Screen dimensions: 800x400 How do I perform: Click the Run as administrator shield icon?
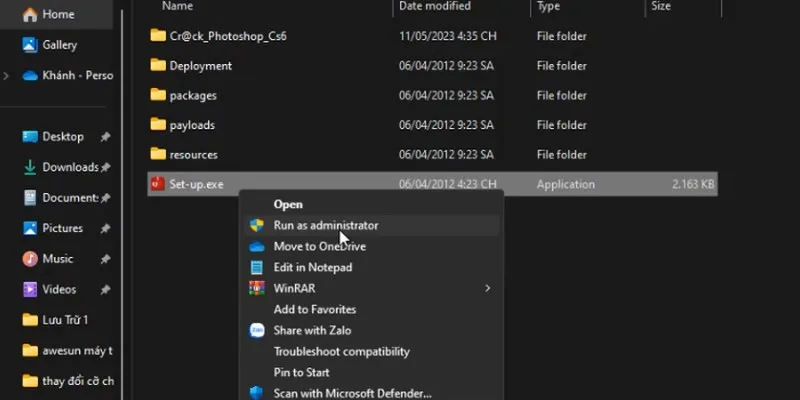pyautogui.click(x=256, y=226)
